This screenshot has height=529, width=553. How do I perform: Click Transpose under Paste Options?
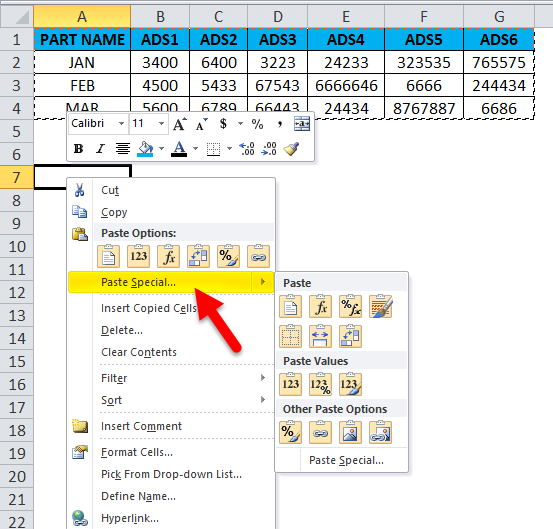[x=198, y=256]
